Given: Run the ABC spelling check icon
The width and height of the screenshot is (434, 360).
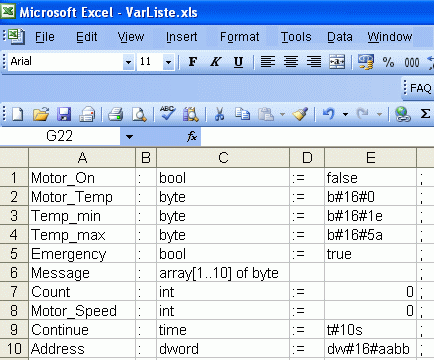Looking at the screenshot, I should 167,114.
